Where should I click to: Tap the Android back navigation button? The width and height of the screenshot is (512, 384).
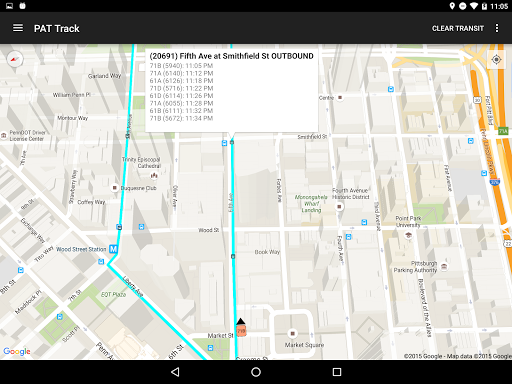(175, 372)
